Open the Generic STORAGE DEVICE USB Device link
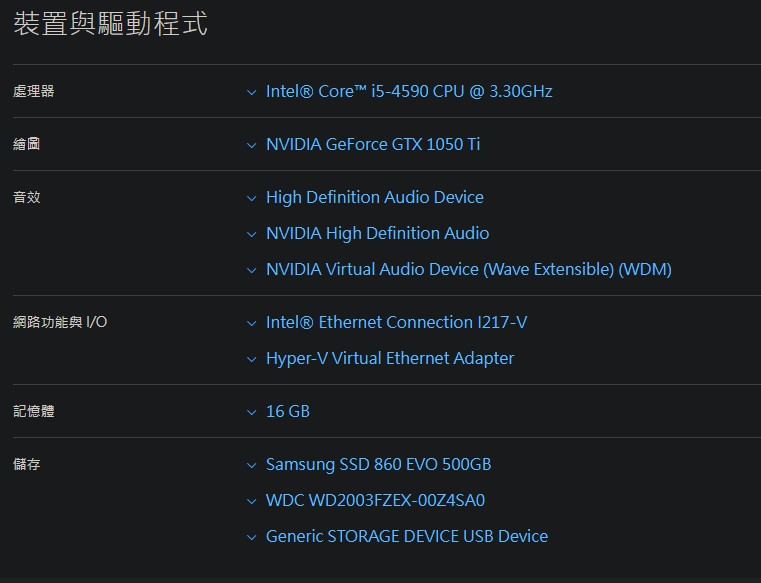 (x=407, y=536)
